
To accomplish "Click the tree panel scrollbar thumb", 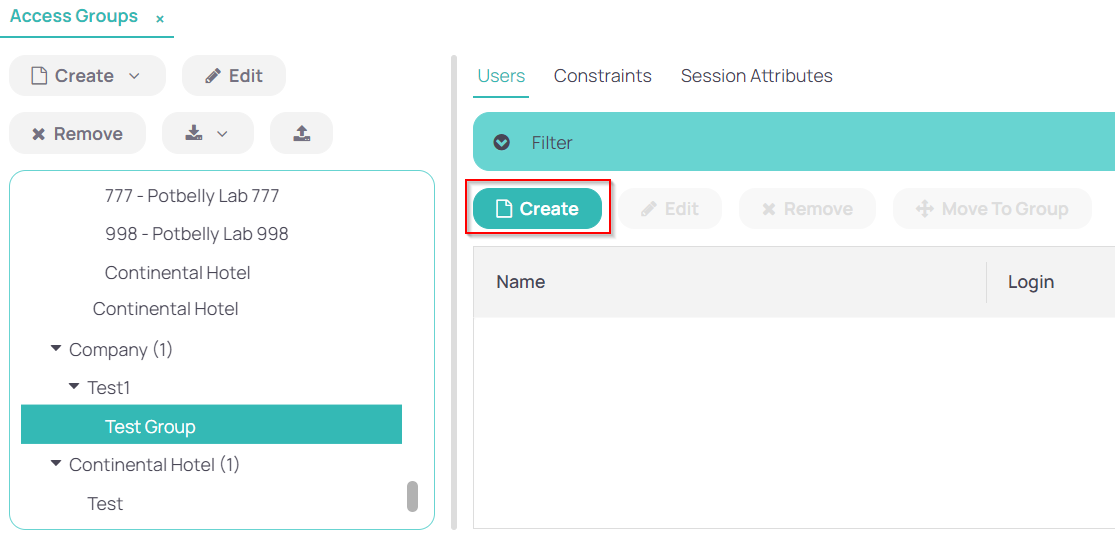I will (412, 496).
